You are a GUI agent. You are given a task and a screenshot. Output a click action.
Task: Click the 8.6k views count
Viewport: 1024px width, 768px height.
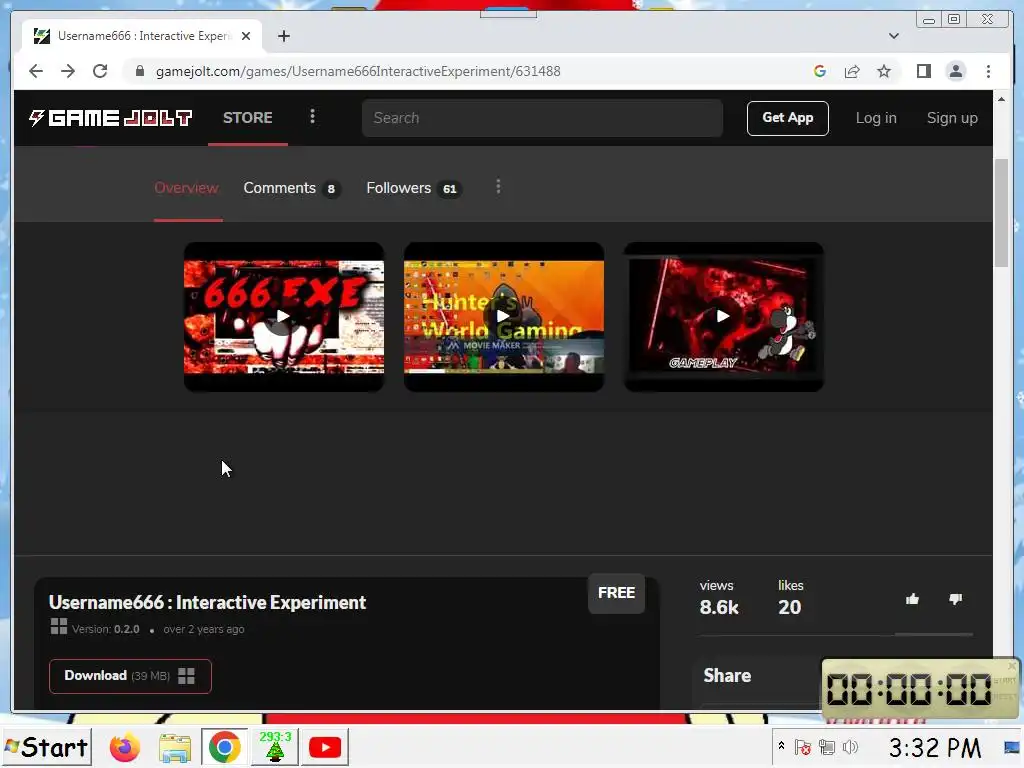[x=719, y=607]
